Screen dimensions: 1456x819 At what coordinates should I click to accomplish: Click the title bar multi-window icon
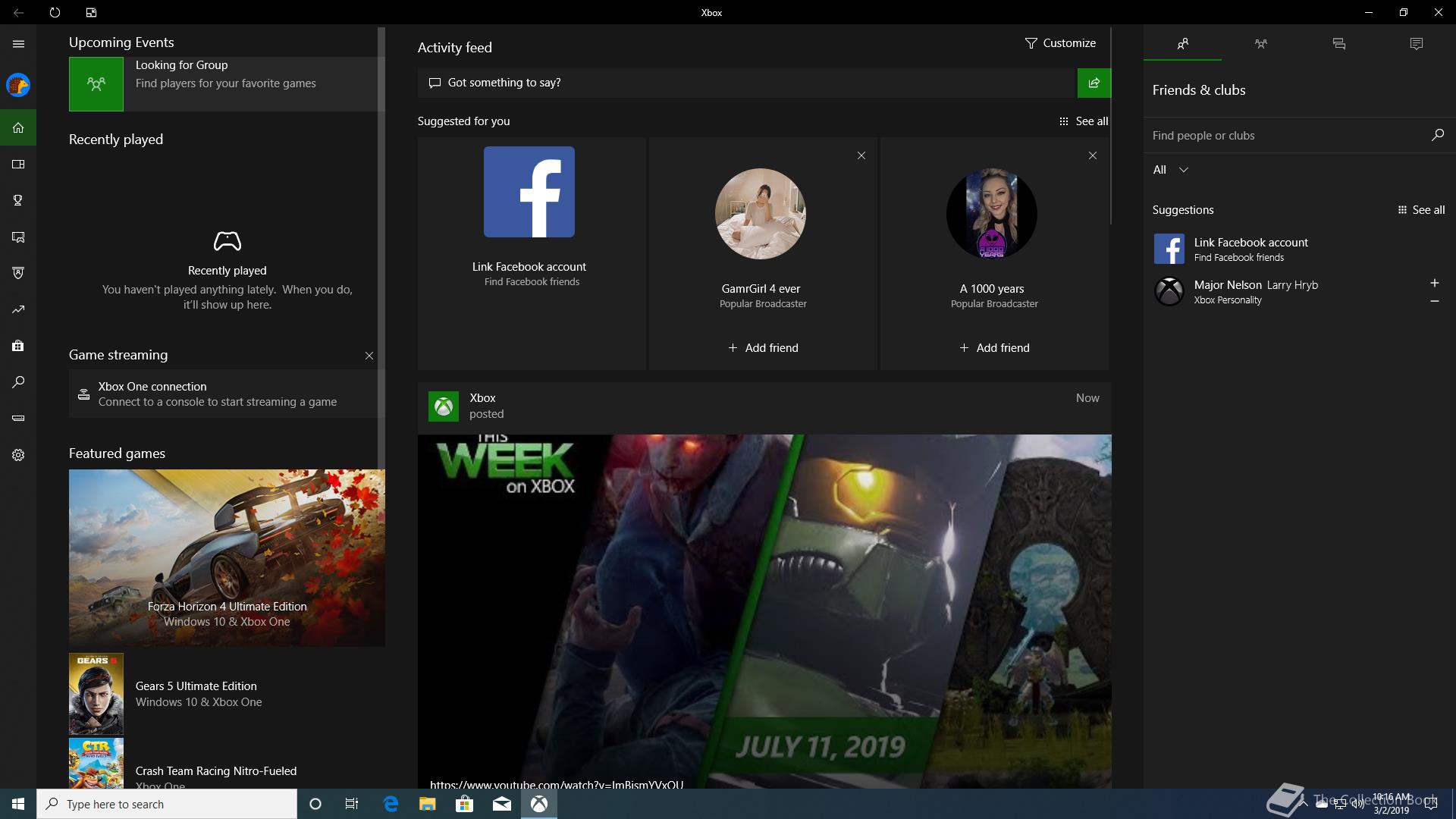[x=91, y=12]
